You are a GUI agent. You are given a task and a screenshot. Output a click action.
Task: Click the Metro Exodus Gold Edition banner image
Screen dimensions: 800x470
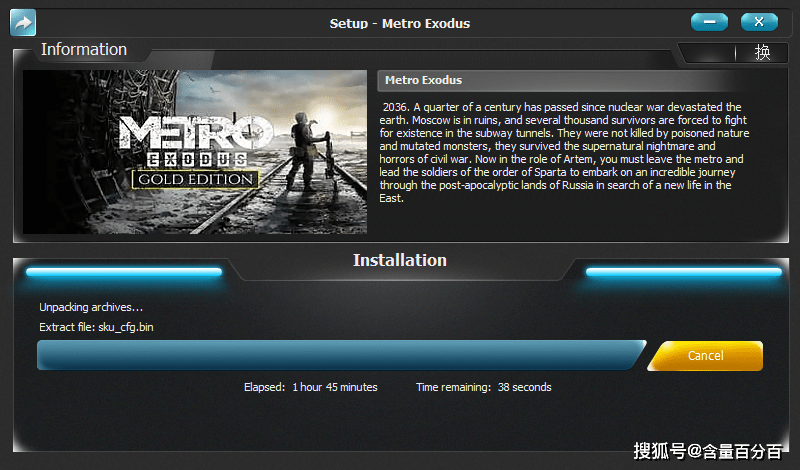tap(195, 152)
